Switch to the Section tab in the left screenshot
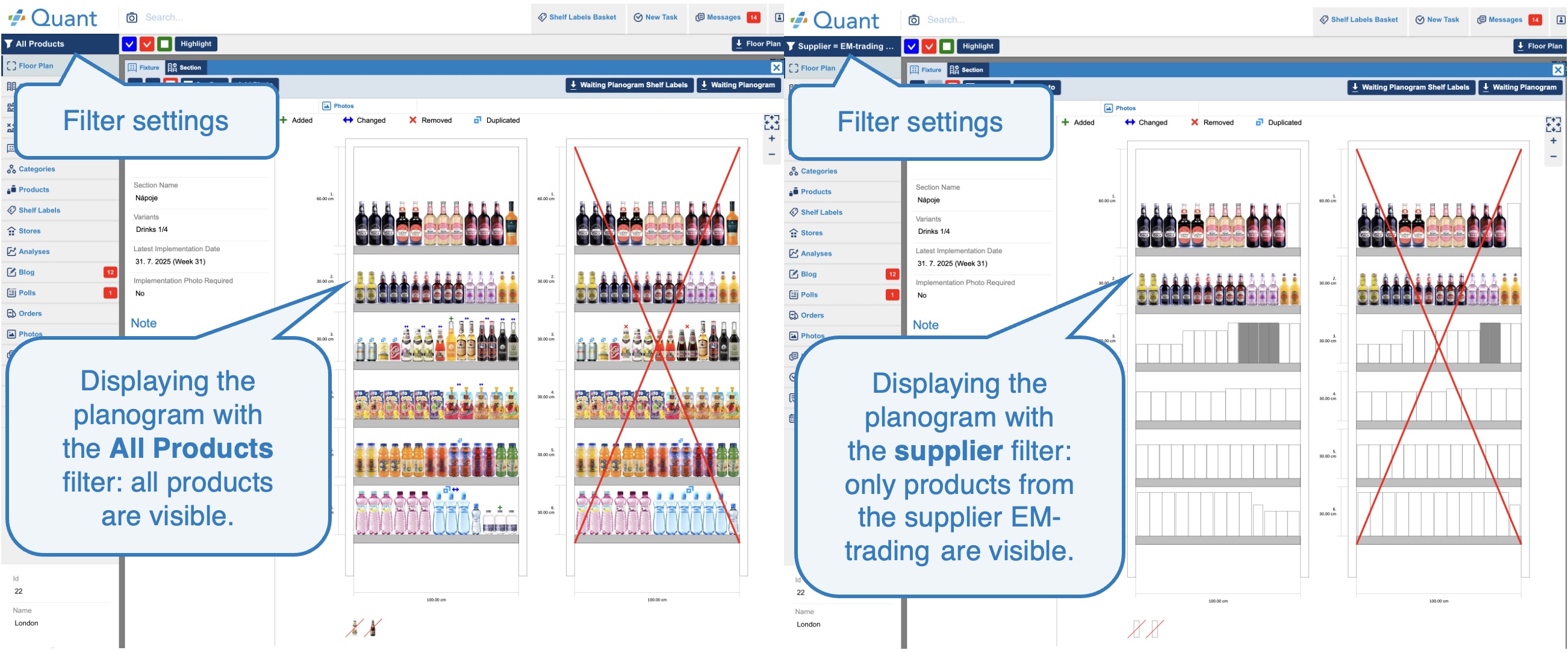1568x653 pixels. pyautogui.click(x=184, y=67)
